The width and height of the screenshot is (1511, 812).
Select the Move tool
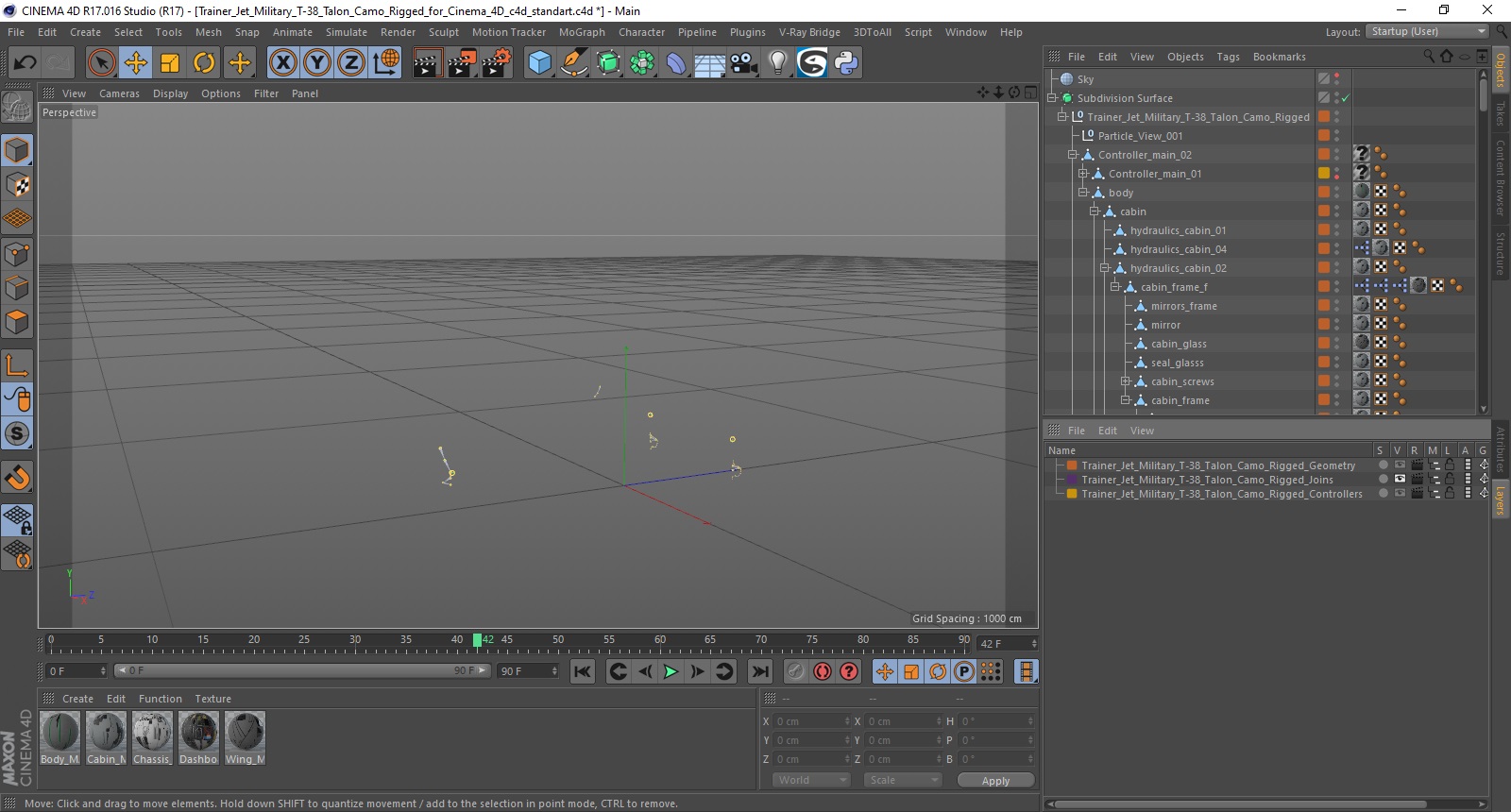point(136,63)
